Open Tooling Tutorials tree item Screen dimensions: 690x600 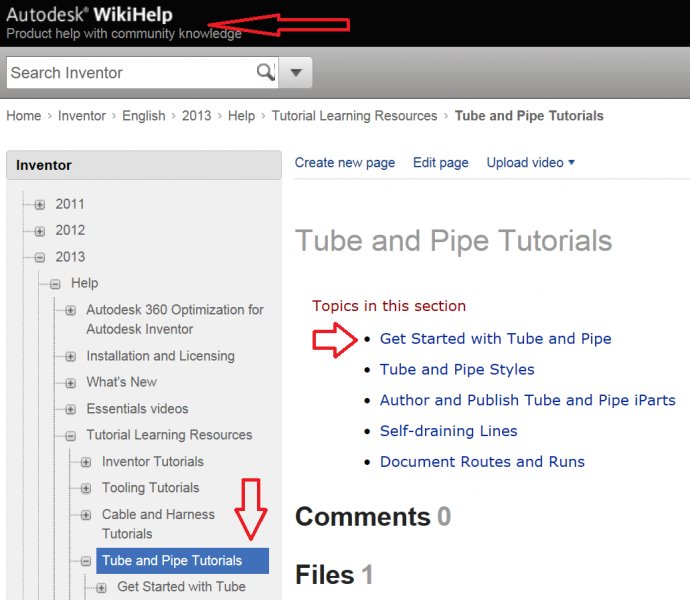[150, 488]
